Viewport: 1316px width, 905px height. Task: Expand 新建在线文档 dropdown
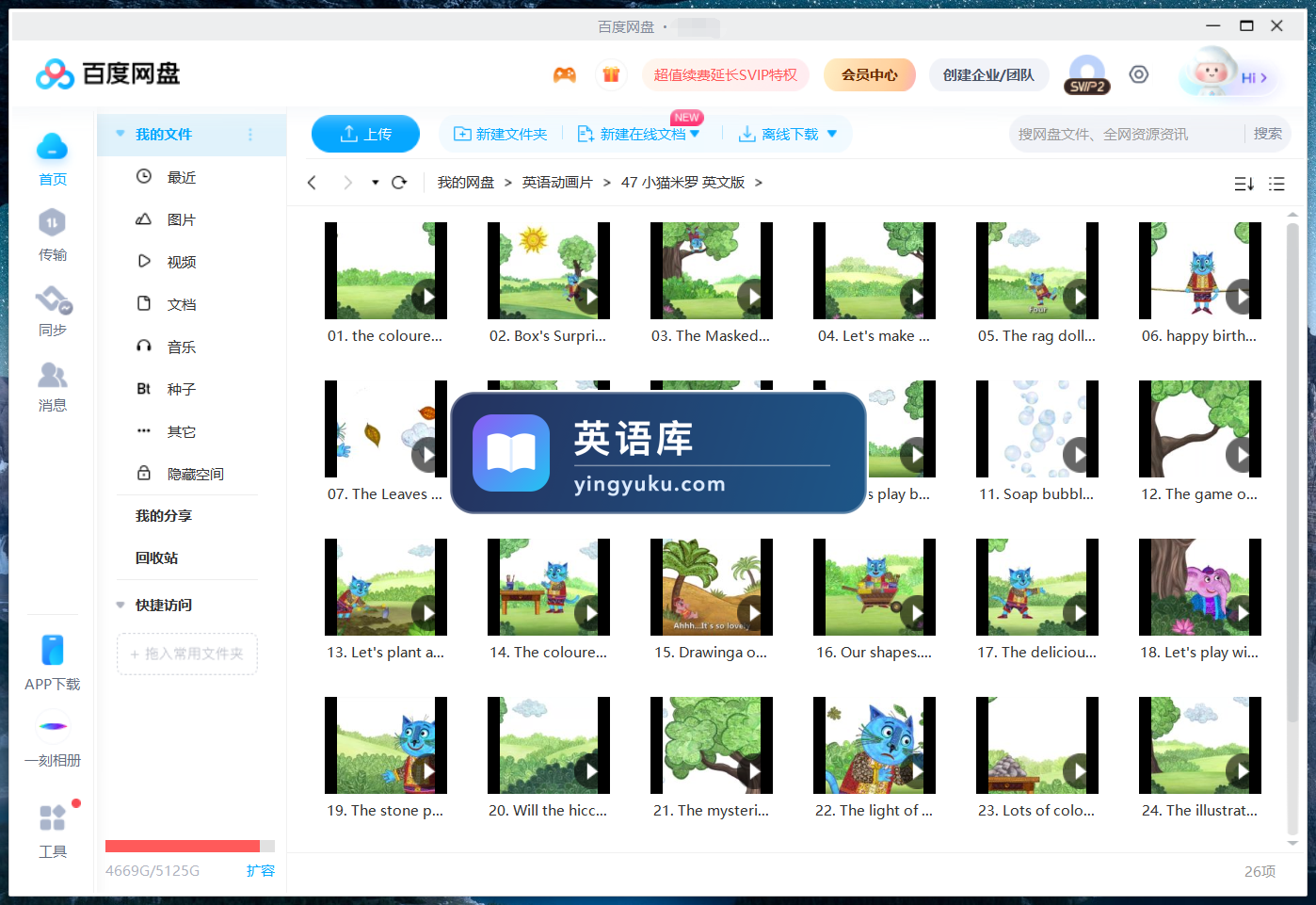tap(695, 134)
